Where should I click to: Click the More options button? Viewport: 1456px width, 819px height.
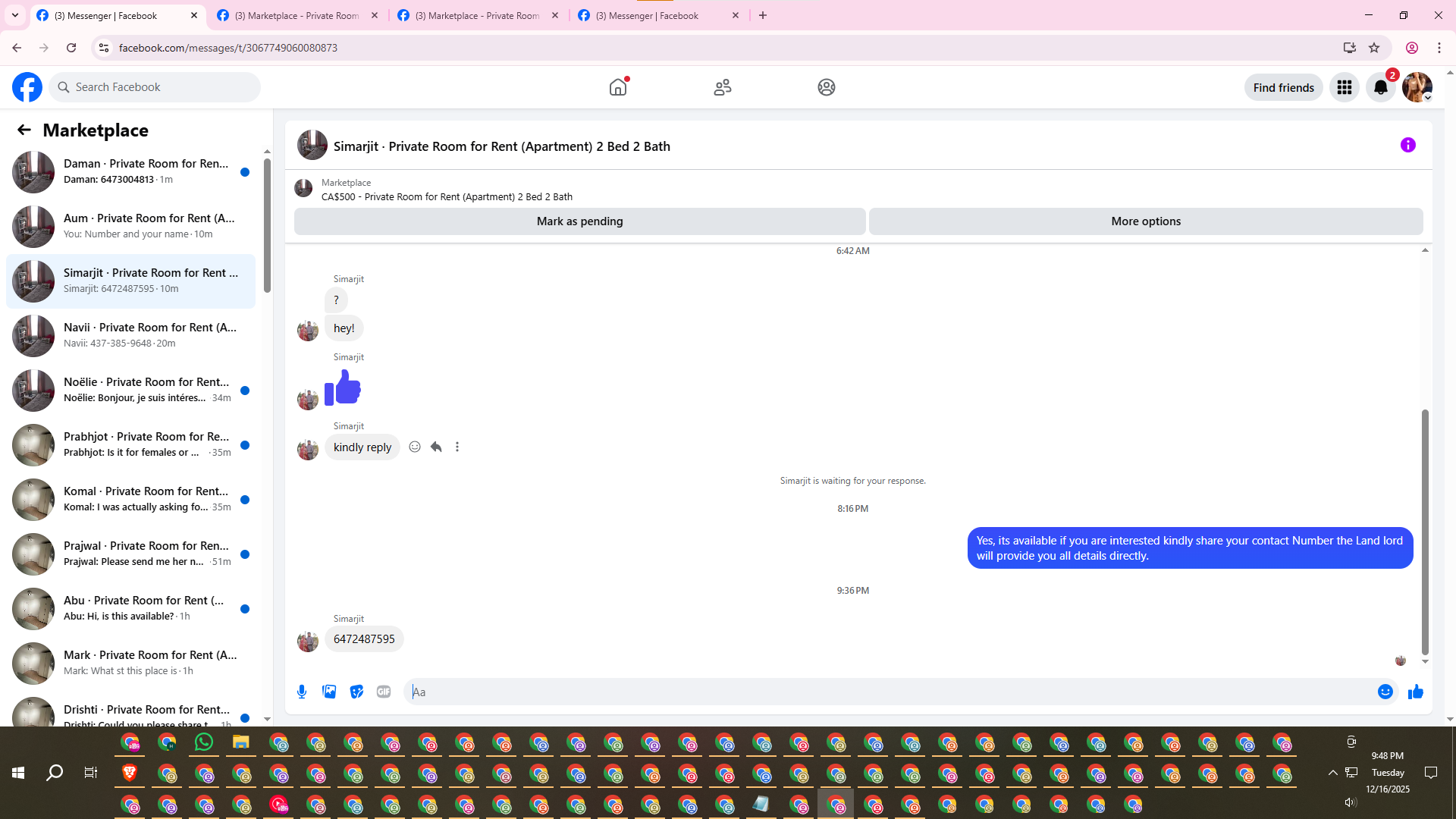pos(1146,221)
